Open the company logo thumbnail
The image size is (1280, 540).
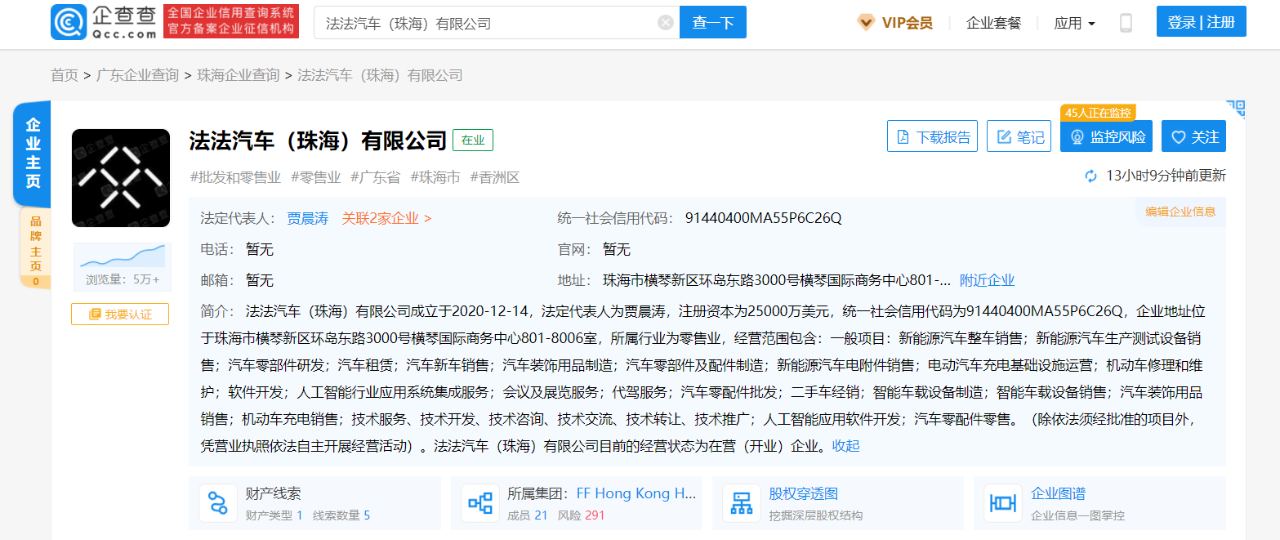[x=121, y=178]
